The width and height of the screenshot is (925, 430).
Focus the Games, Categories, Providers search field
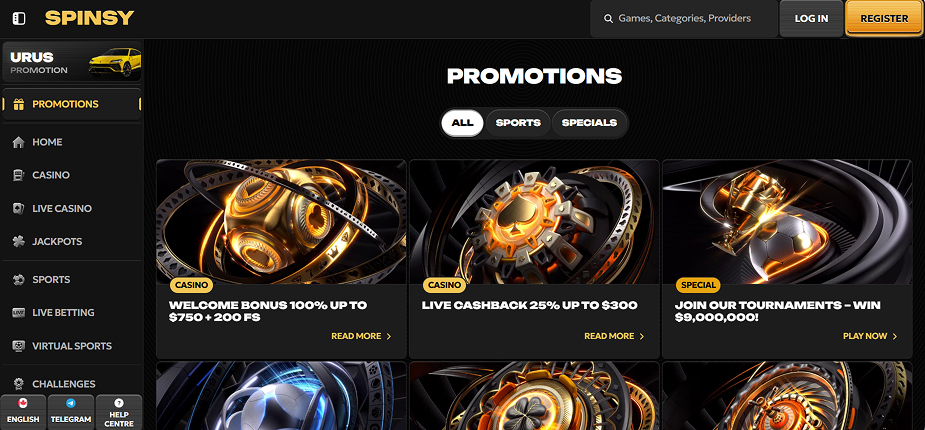[684, 18]
